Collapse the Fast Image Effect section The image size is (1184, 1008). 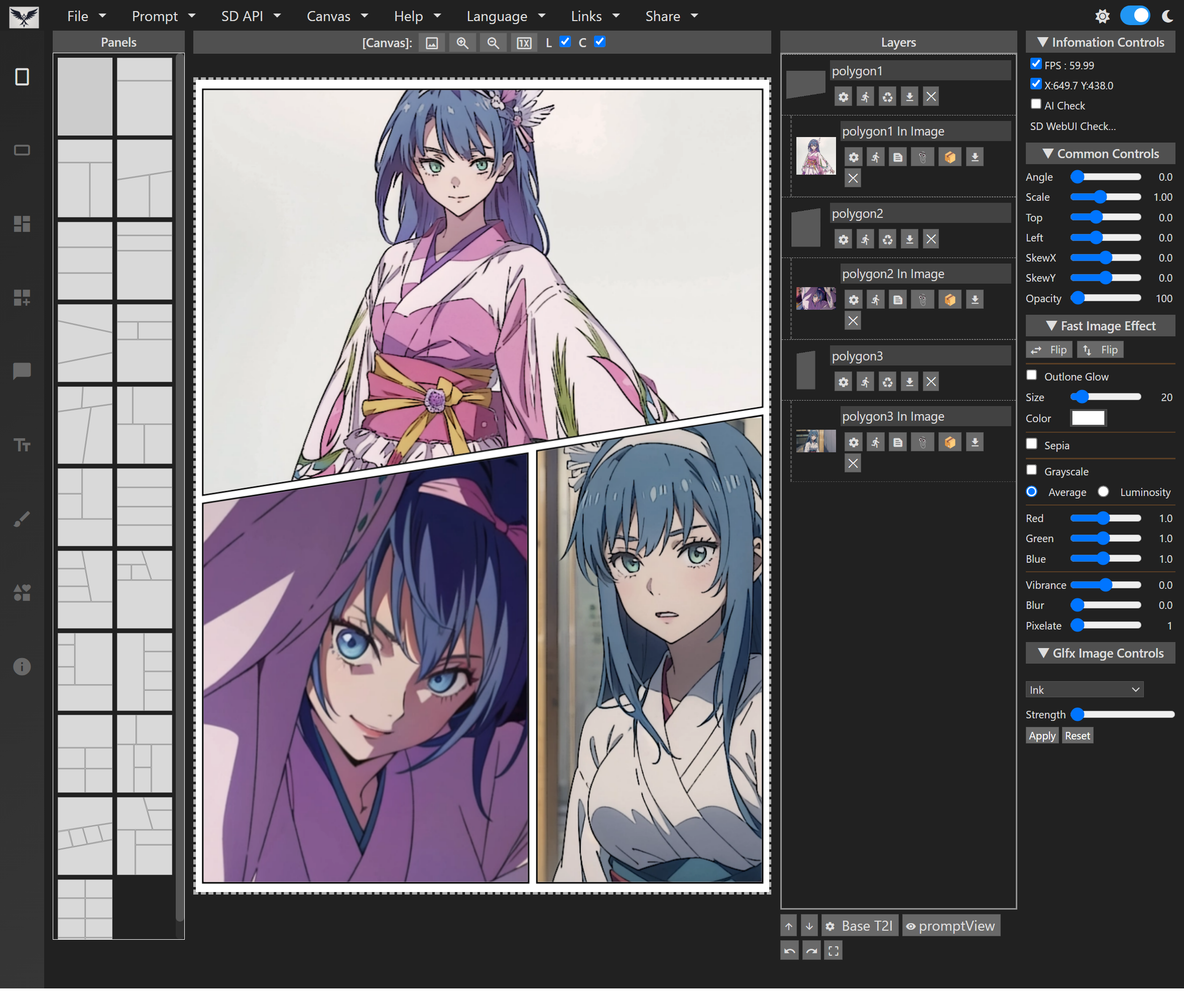(1100, 326)
